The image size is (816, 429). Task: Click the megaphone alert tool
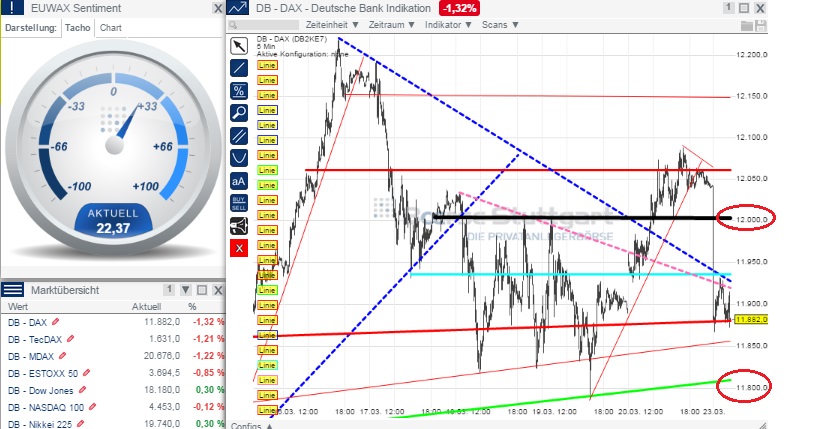tap(239, 226)
